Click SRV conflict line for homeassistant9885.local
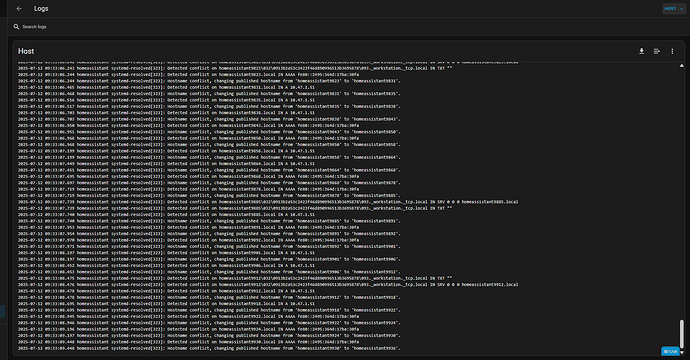 (268, 202)
